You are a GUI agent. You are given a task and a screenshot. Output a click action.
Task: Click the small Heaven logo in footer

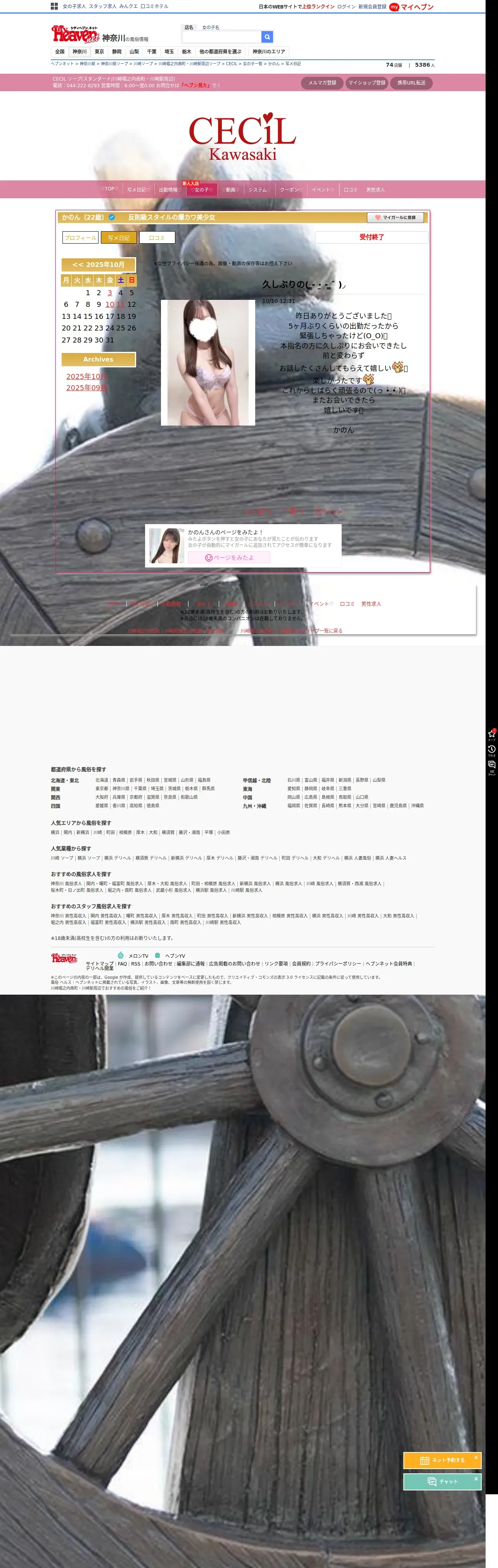tap(64, 958)
